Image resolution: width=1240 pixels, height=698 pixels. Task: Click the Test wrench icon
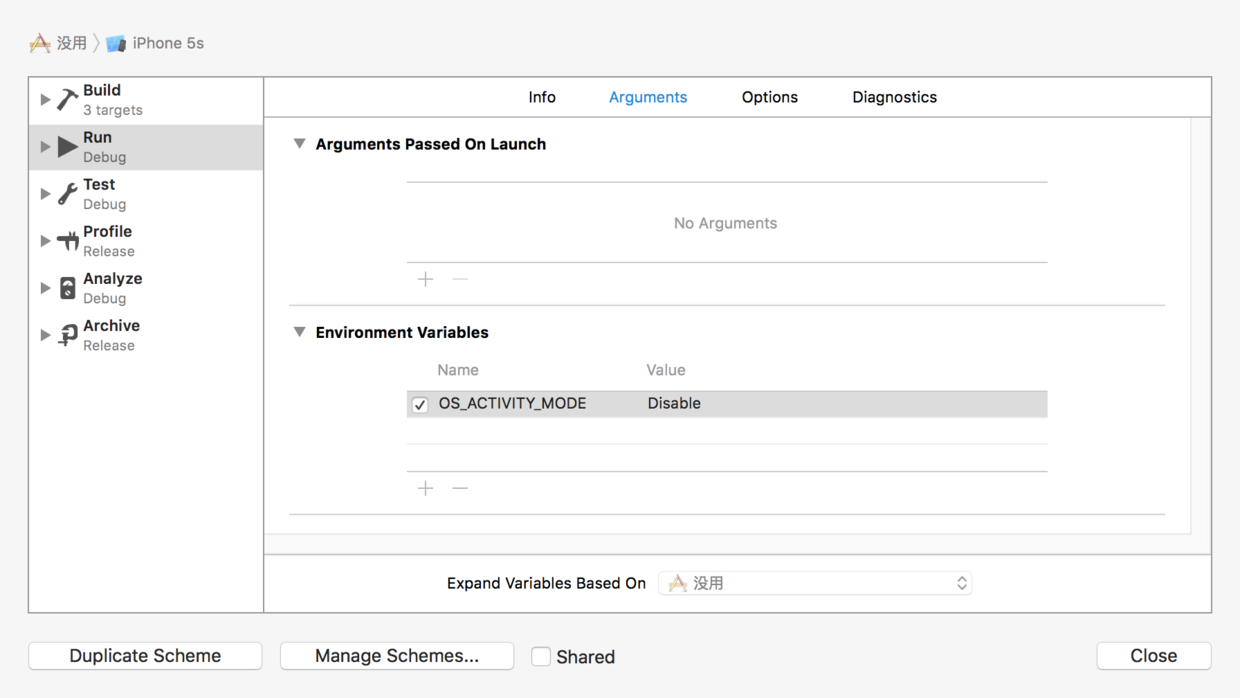click(67, 194)
